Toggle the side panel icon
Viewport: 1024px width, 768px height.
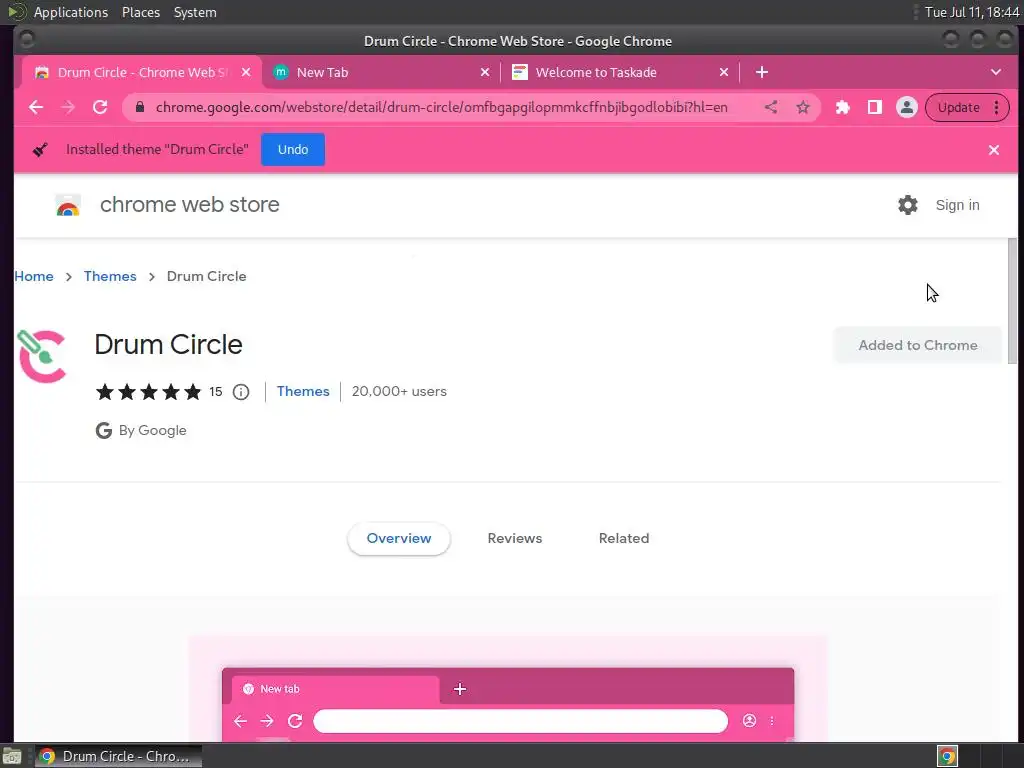(x=874, y=108)
